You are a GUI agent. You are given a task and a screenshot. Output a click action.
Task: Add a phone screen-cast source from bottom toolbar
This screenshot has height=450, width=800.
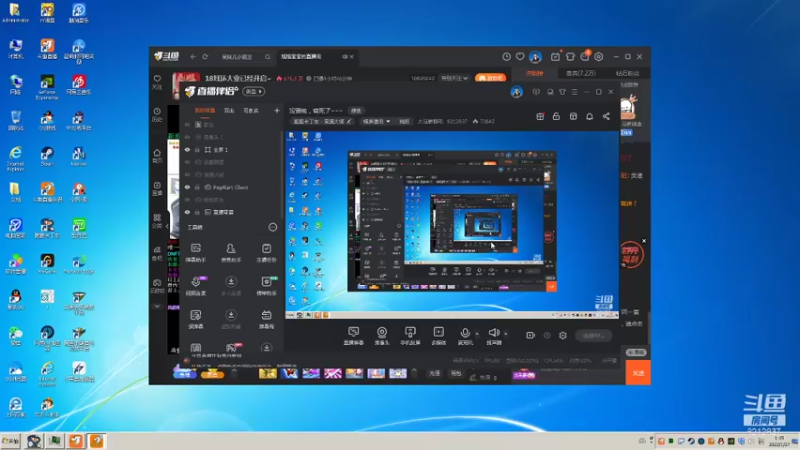pyautogui.click(x=410, y=336)
